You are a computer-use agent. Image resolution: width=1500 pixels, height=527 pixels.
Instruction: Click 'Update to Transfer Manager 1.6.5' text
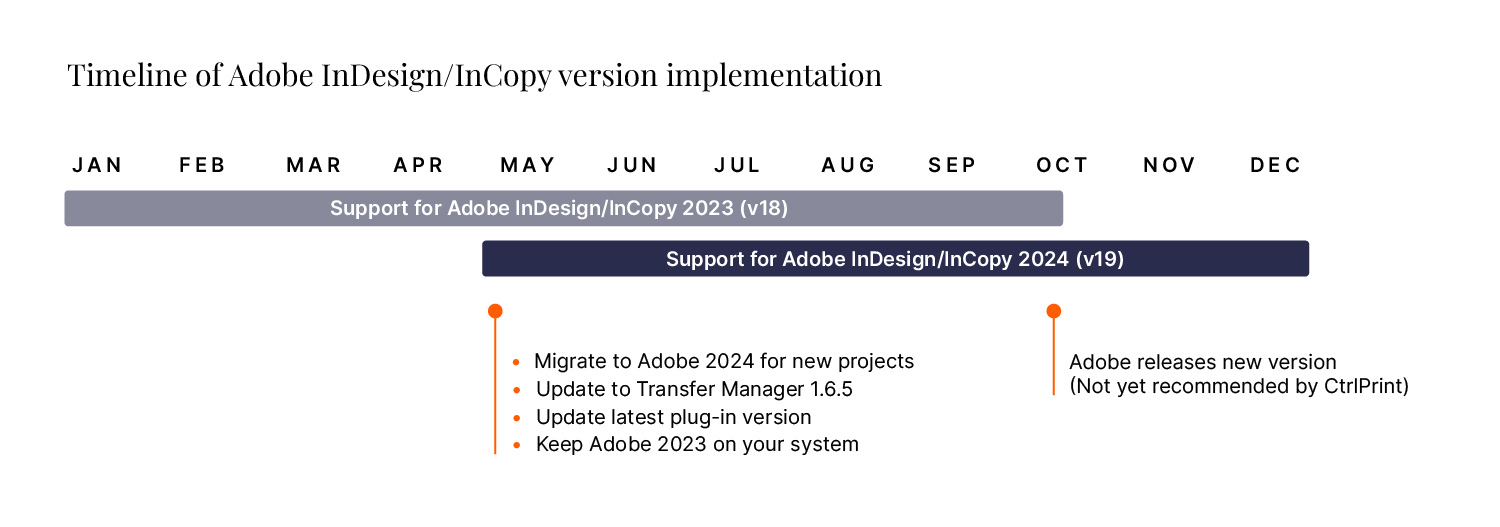(694, 389)
